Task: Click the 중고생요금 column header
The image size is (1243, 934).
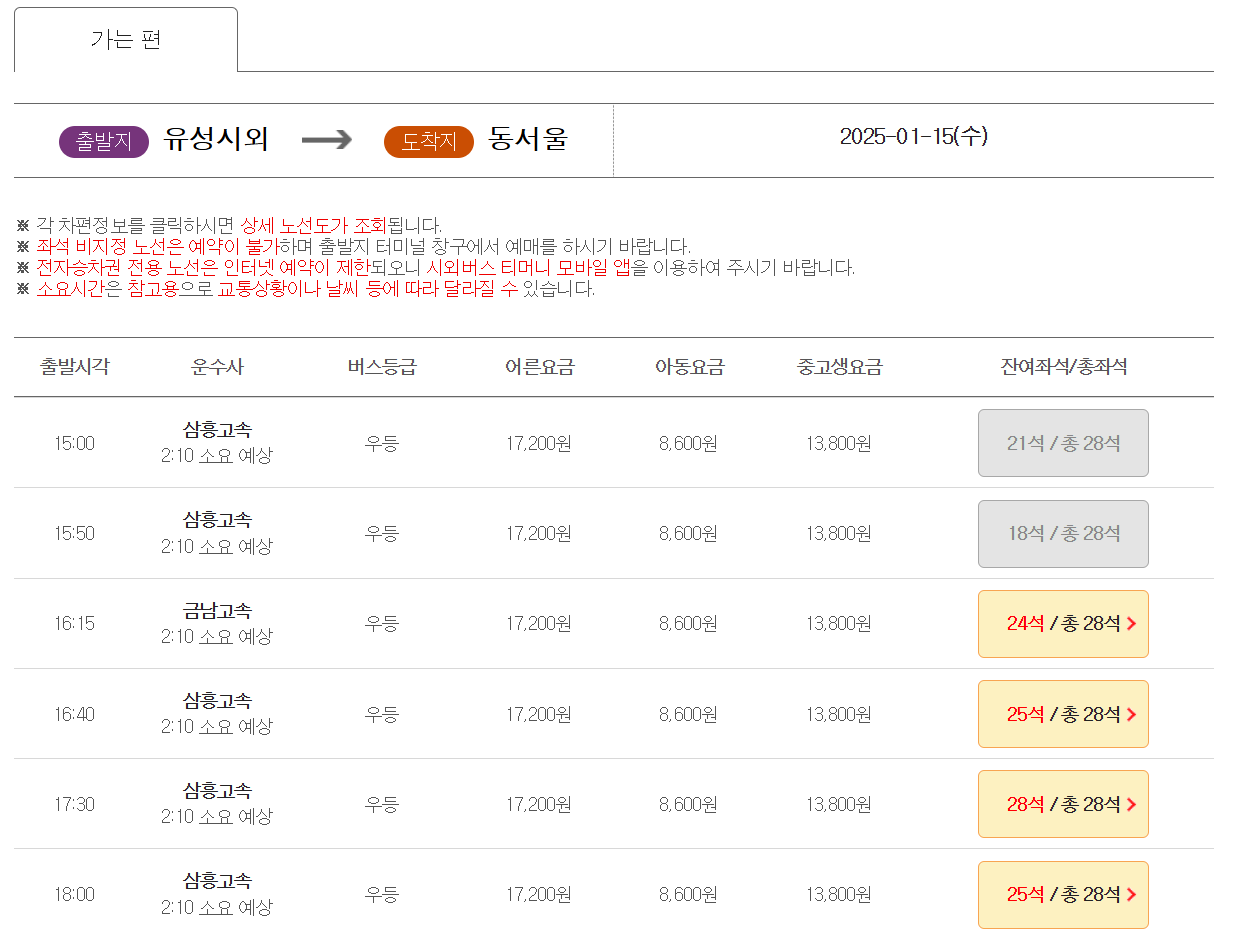Action: pyautogui.click(x=839, y=367)
